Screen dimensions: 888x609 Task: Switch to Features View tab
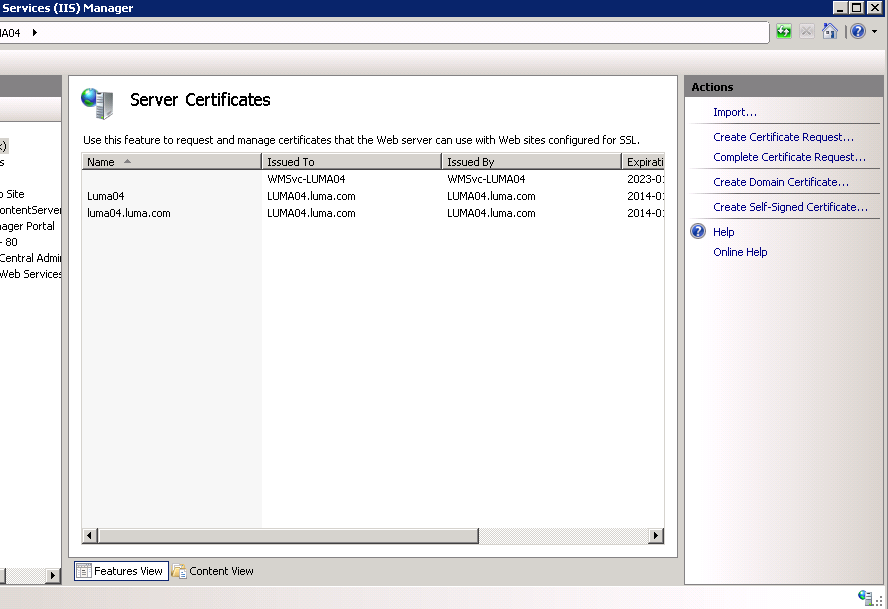121,571
